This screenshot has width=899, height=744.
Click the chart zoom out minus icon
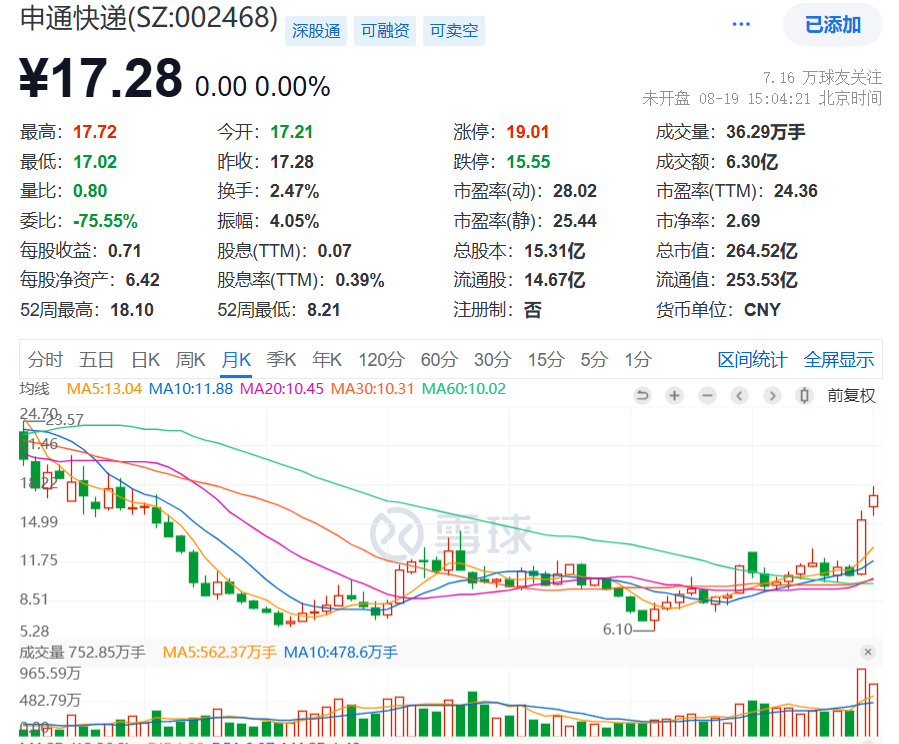click(708, 396)
